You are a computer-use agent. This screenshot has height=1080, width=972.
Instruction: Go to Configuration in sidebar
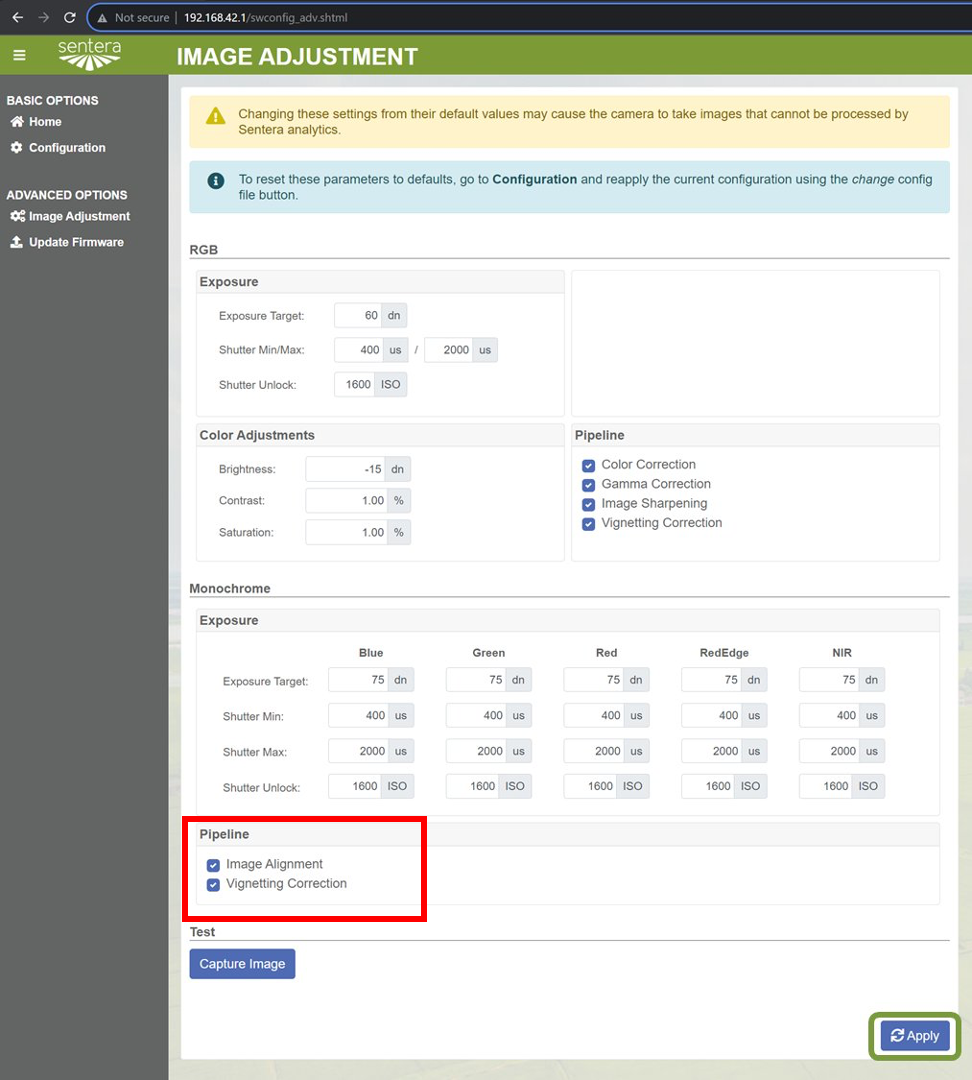coord(67,148)
